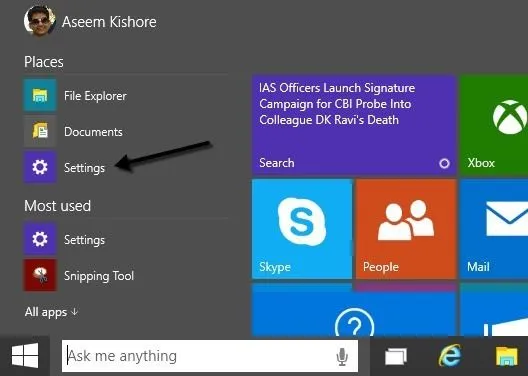Open Task View from the taskbar

pos(396,356)
